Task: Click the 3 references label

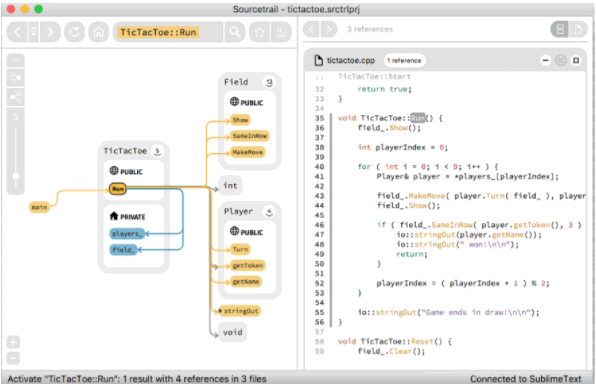Action: pos(370,29)
